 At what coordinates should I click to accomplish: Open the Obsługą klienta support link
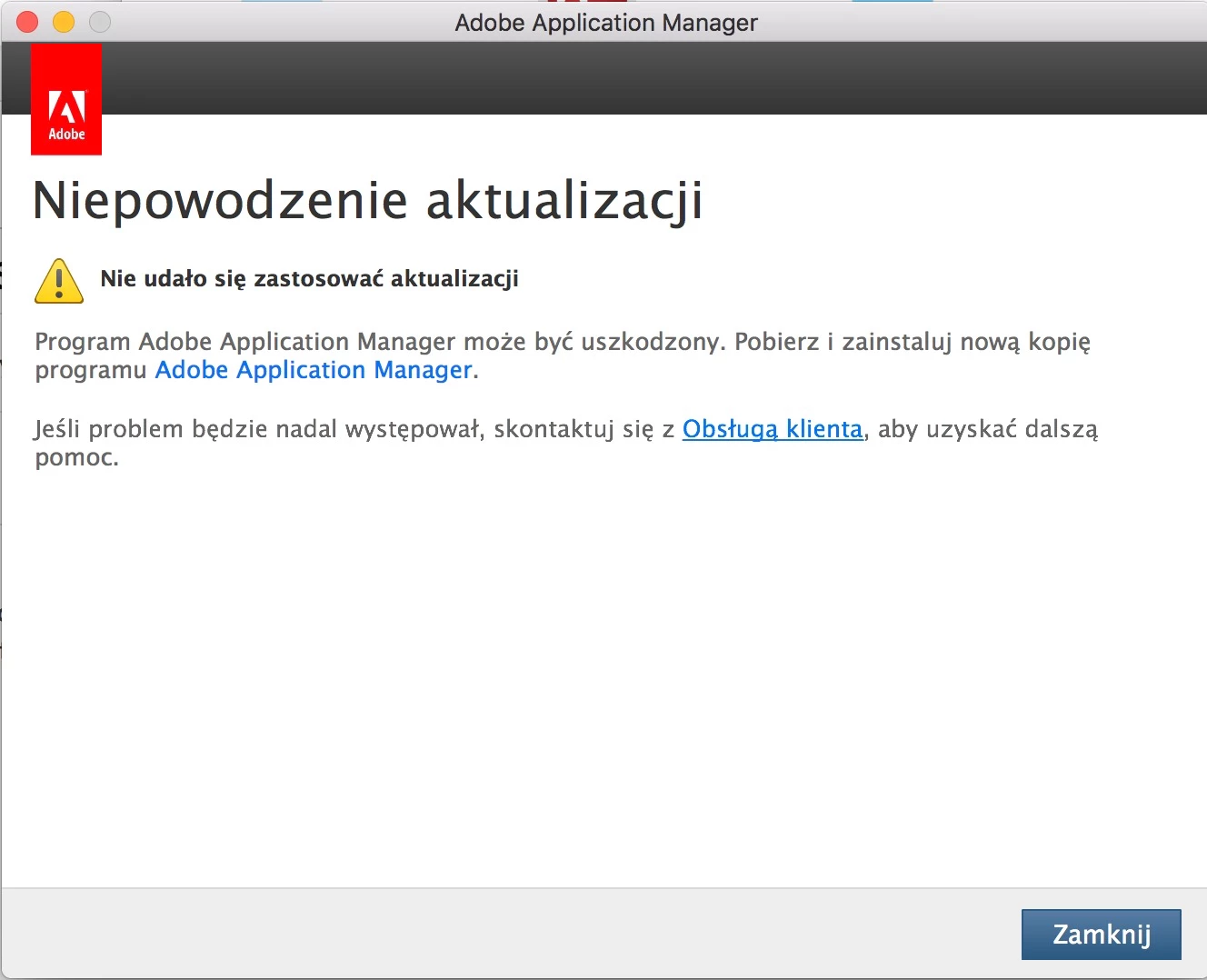click(773, 429)
